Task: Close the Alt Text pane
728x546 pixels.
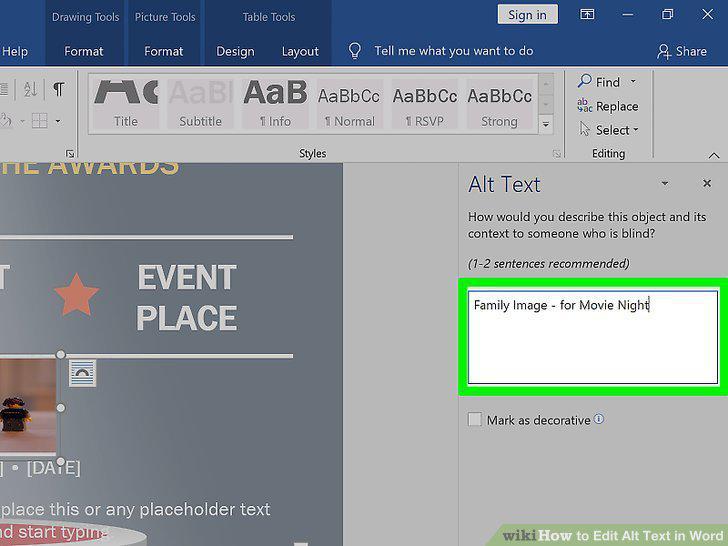Action: 707,183
